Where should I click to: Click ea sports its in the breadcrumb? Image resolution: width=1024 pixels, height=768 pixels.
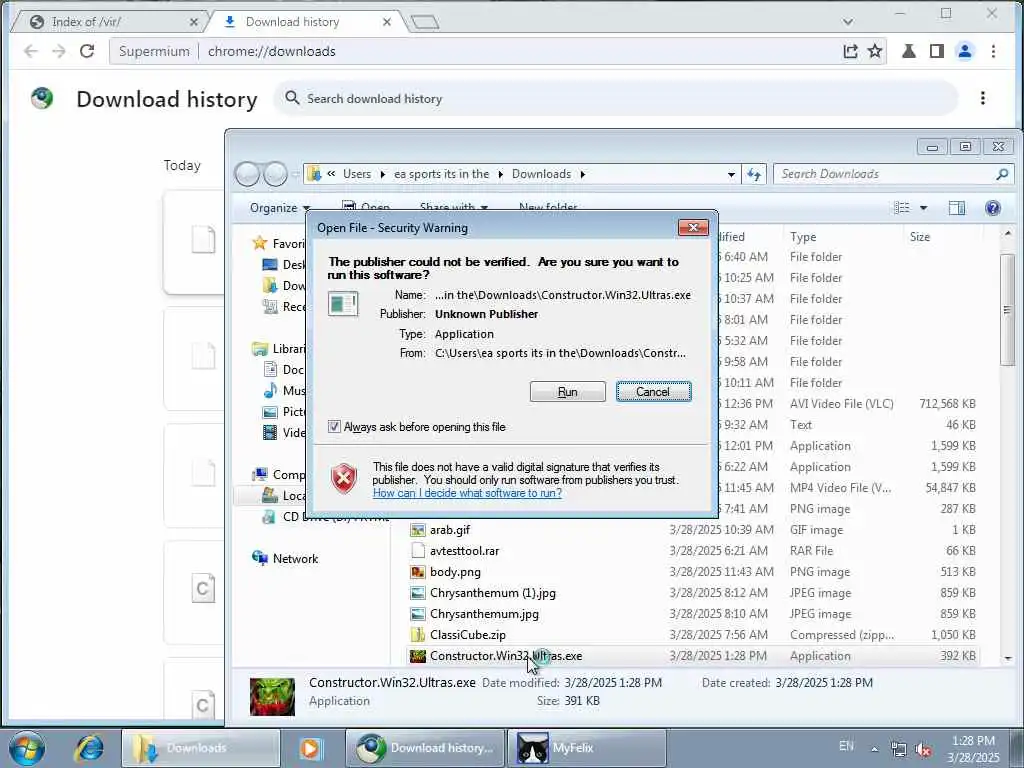tap(441, 174)
